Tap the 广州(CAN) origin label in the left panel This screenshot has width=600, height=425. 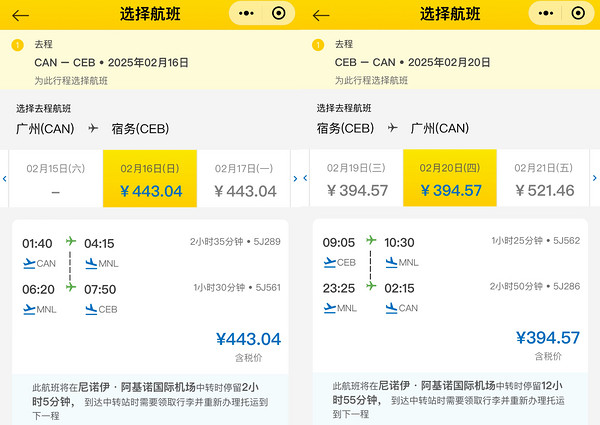coord(45,129)
